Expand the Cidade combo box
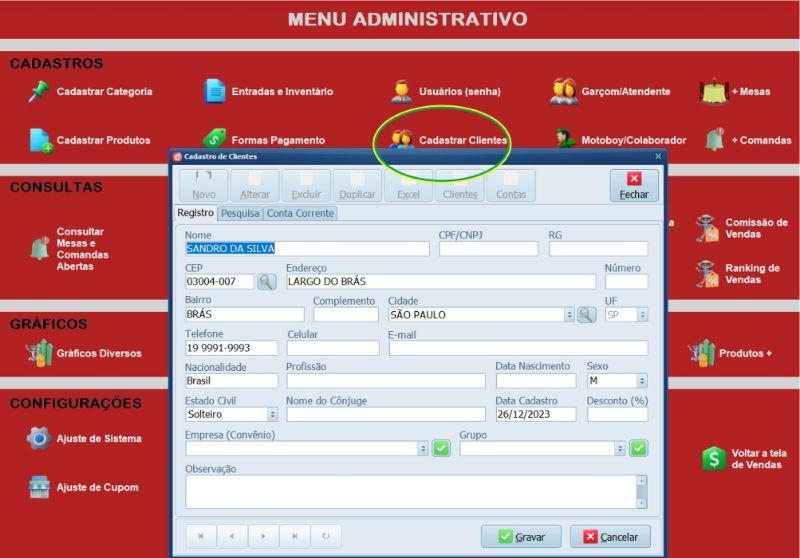800x558 pixels. point(569,315)
